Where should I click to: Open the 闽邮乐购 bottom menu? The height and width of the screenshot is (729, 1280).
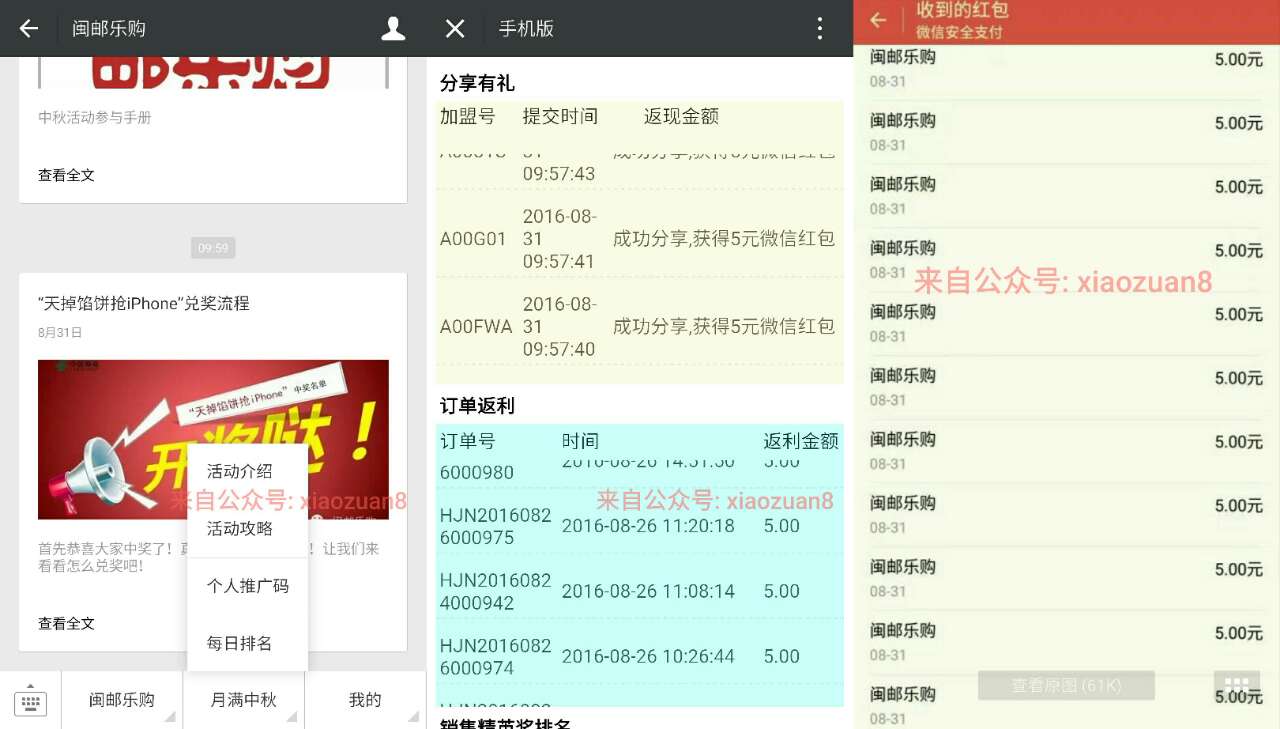pos(122,700)
